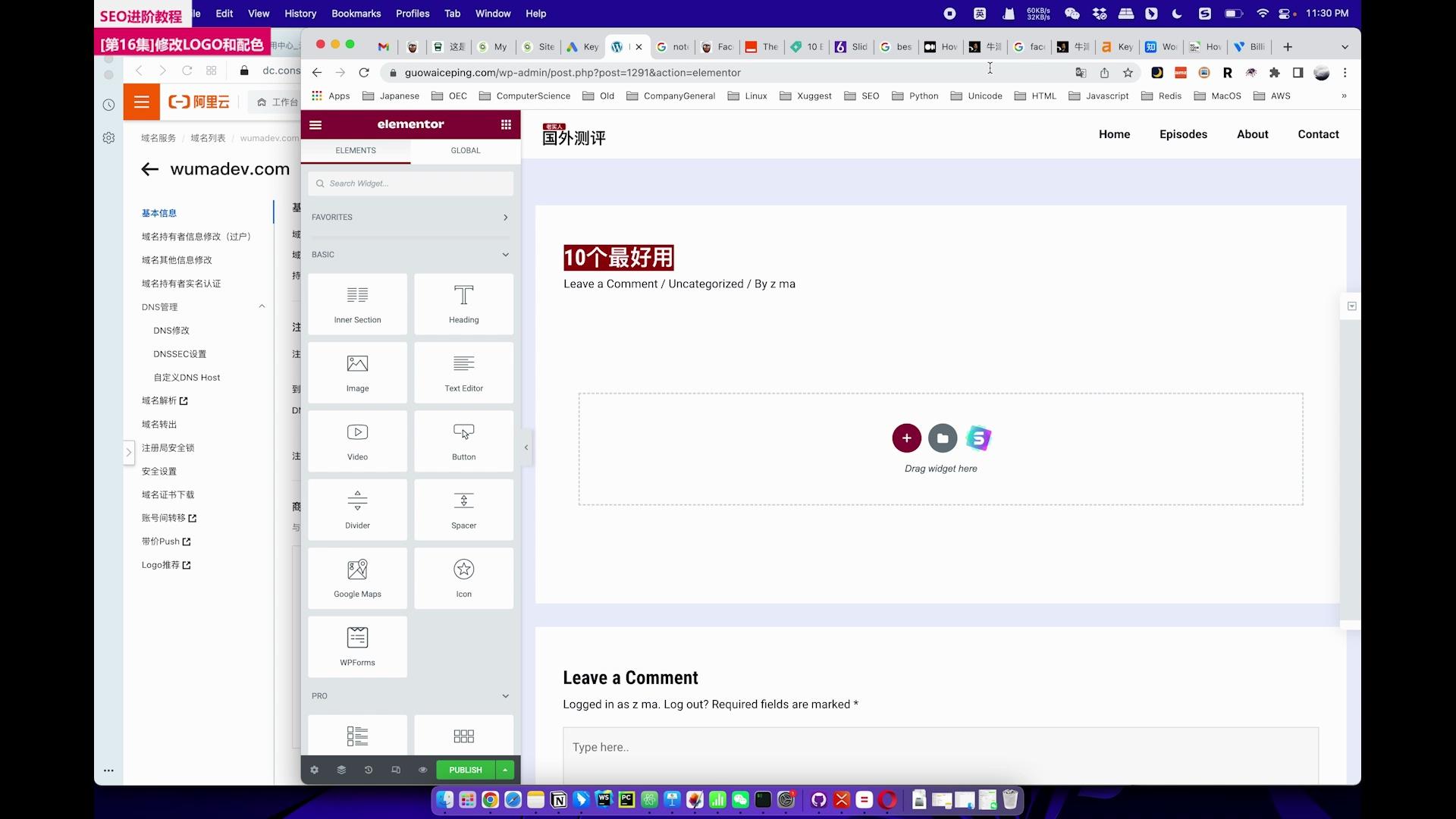Bookmark page with the star icon
This screenshot has height=819, width=1456.
pos(1128,73)
